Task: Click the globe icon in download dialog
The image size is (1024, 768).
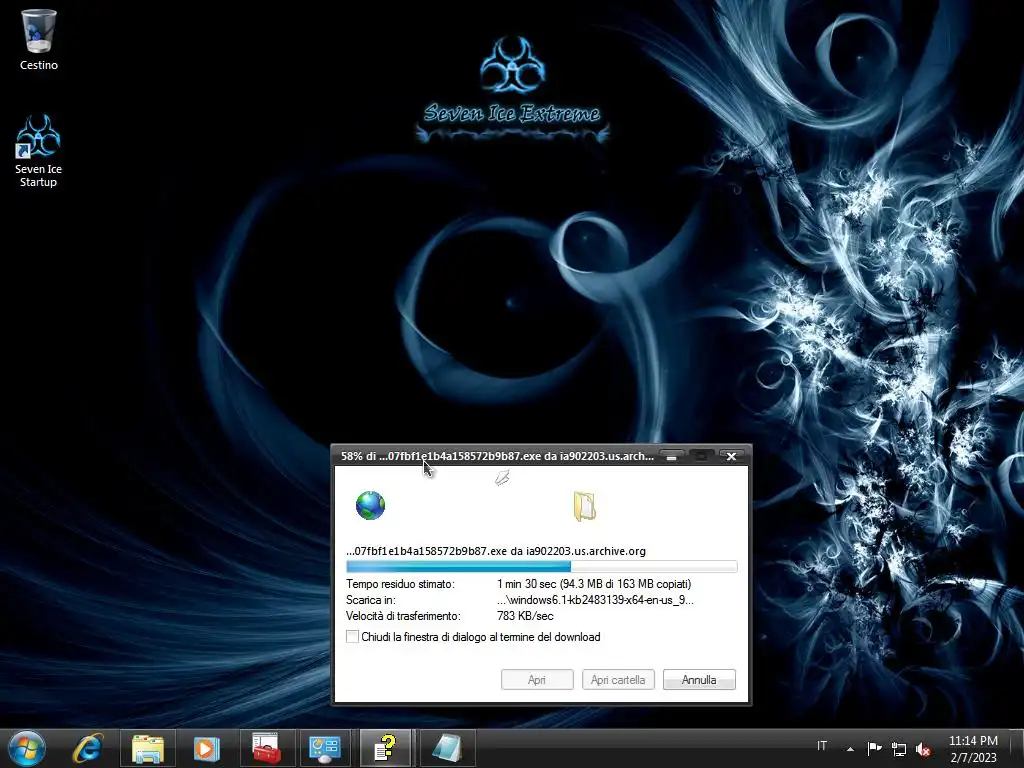Action: [x=370, y=505]
